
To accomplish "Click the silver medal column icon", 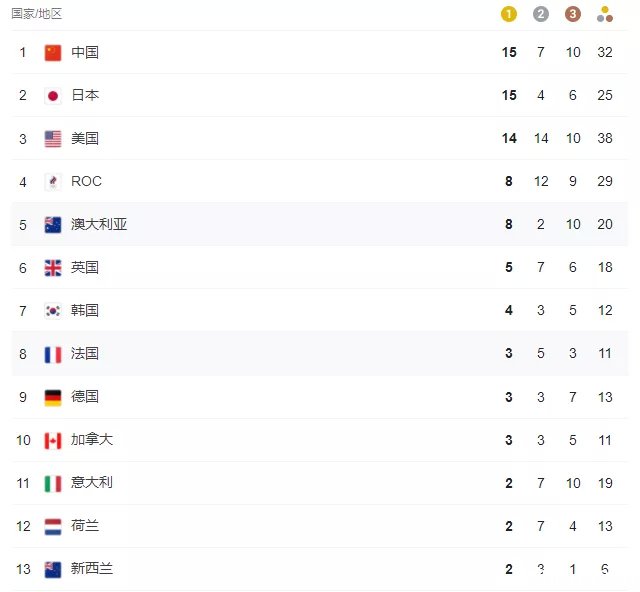I will 540,14.
